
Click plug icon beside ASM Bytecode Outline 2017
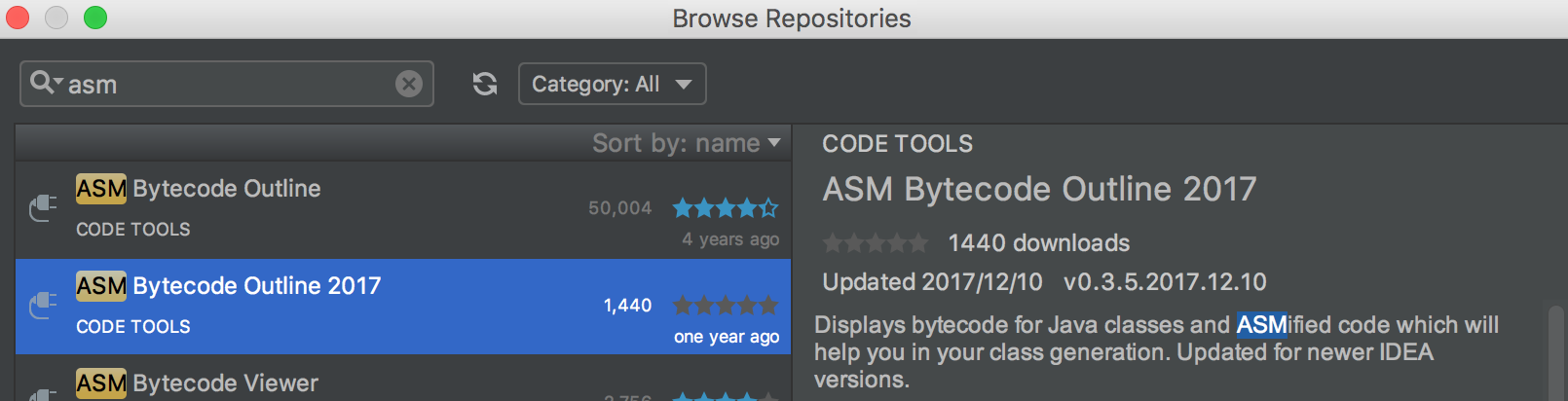coord(43,306)
